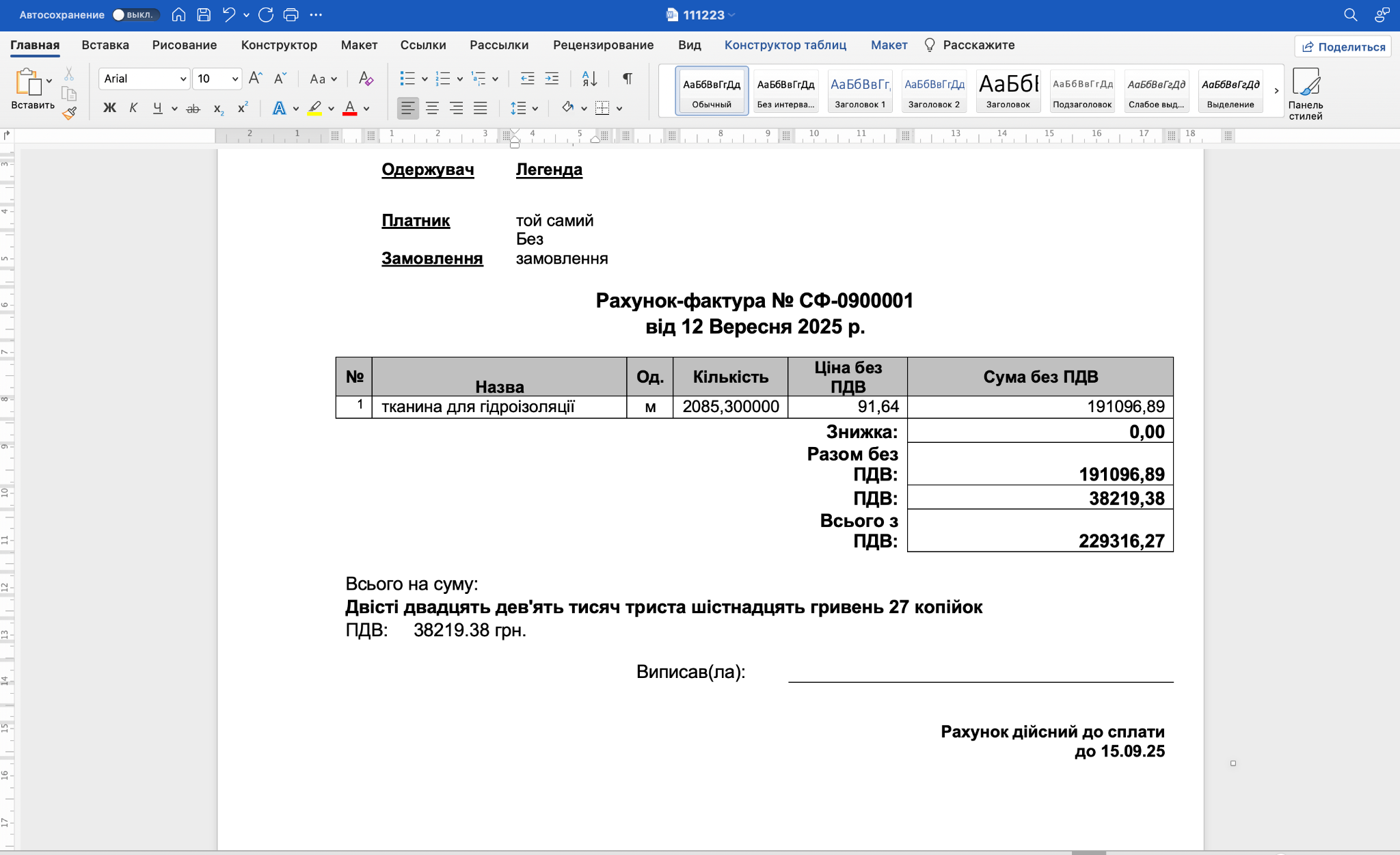Viewport: 1400px width, 855px height.
Task: Sort text alphabetically A-Z icon
Action: pyautogui.click(x=589, y=79)
